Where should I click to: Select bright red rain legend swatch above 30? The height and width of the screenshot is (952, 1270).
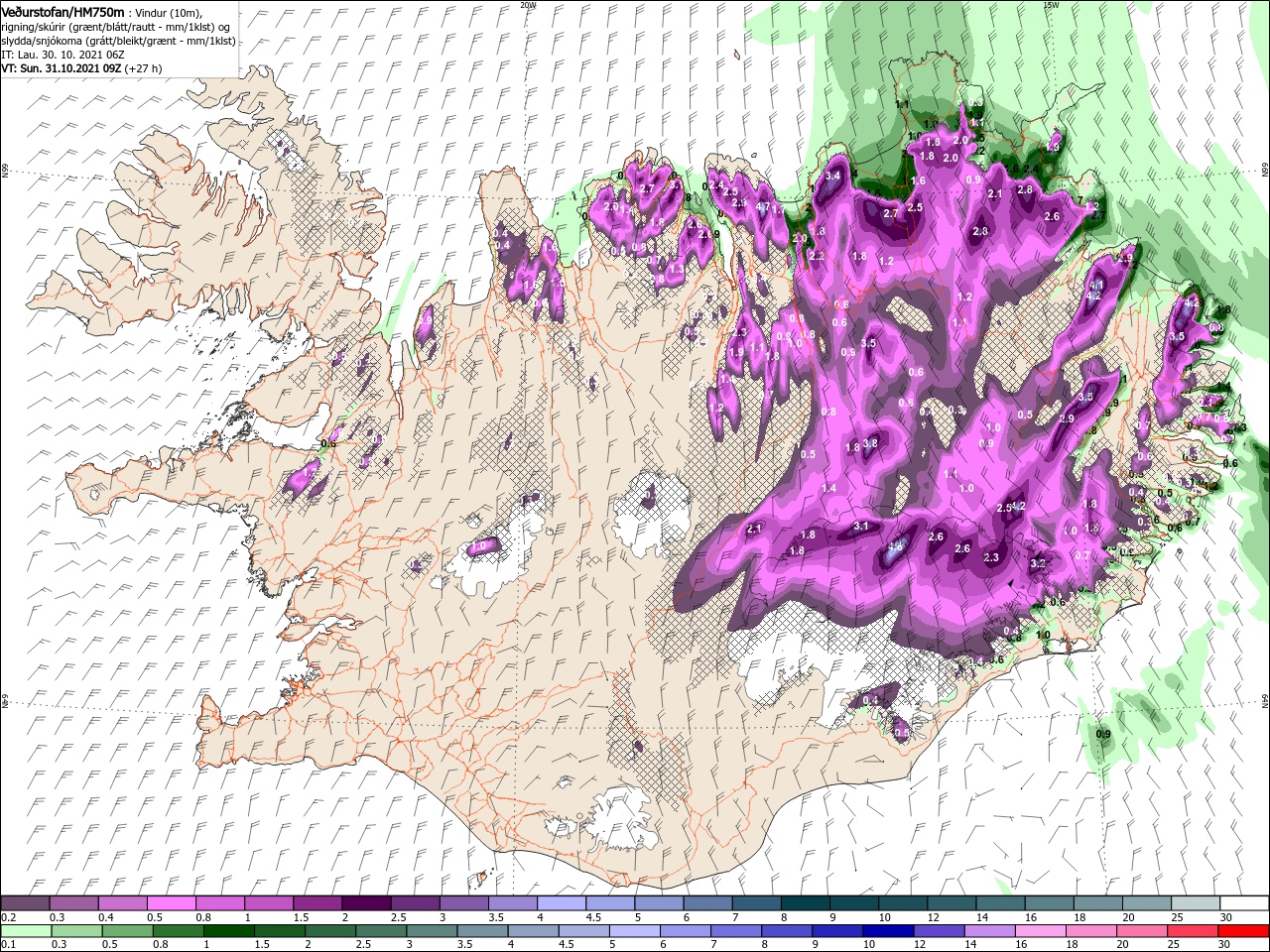[1245, 931]
